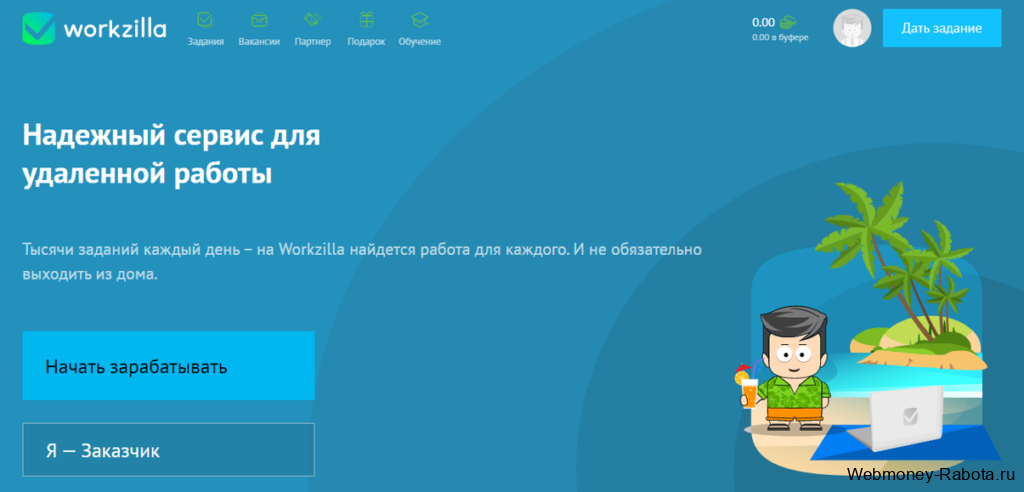This screenshot has height=492, width=1024.
Task: Open the 0.00 account balance
Action: click(x=763, y=22)
